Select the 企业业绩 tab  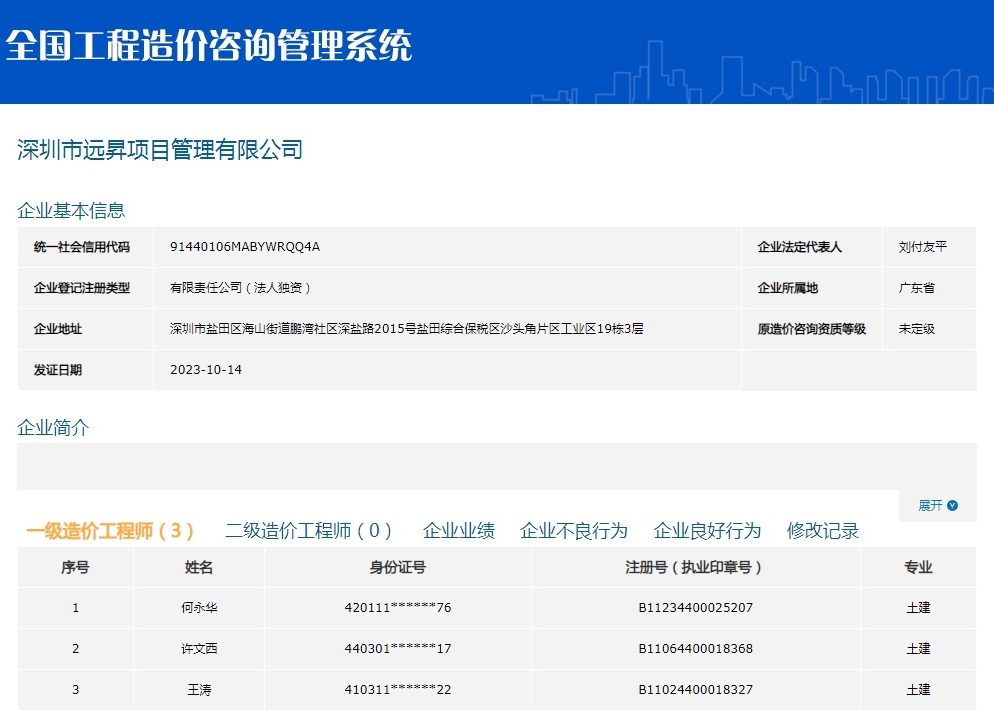click(459, 531)
